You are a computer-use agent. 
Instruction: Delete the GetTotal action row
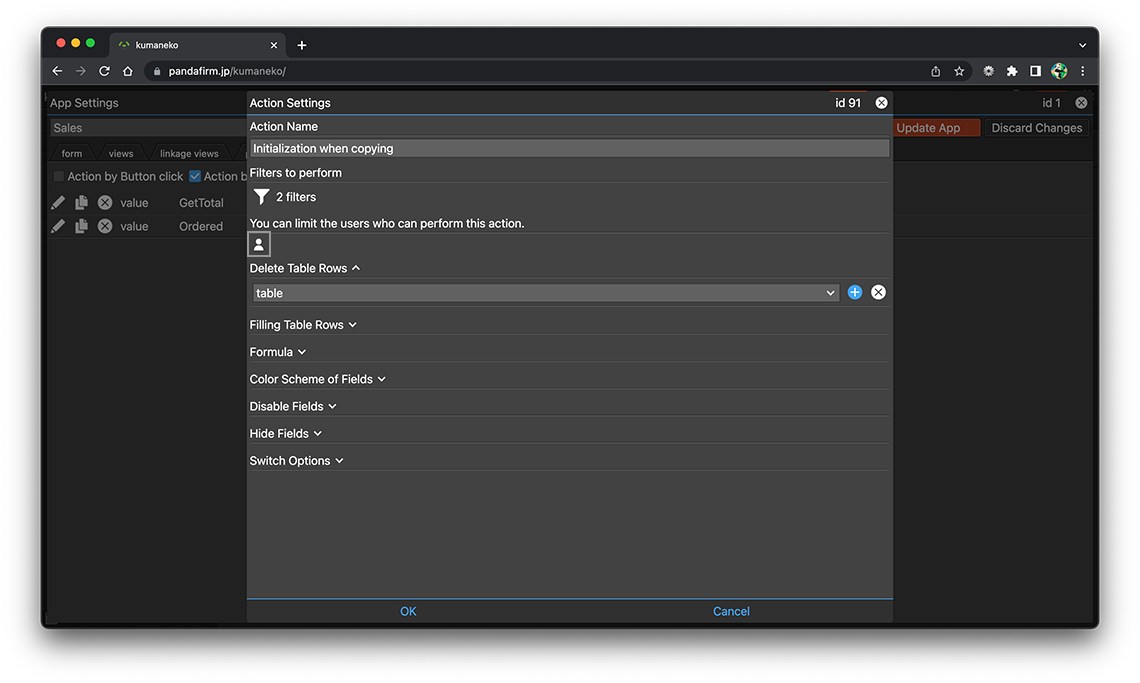click(x=105, y=202)
